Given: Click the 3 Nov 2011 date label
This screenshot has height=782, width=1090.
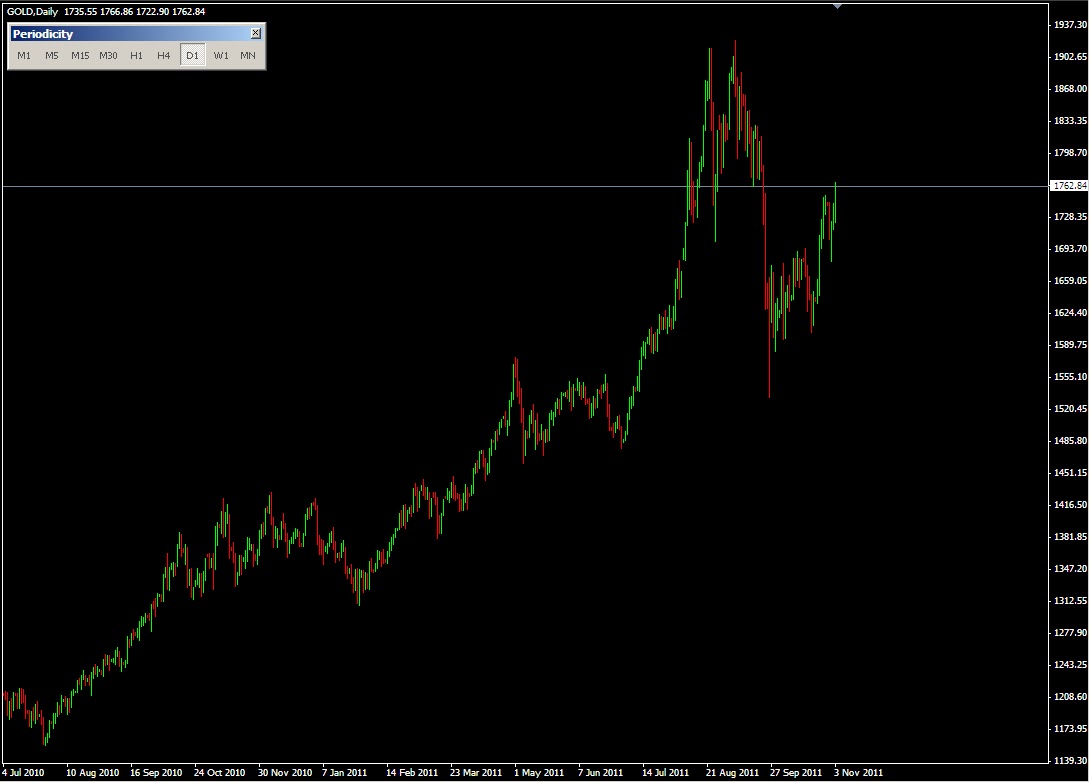Looking at the screenshot, I should tap(859, 772).
